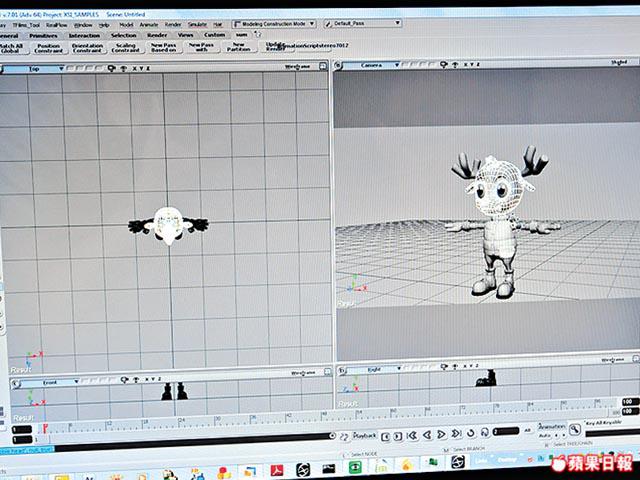
Task: Toggle the audio headphones icon
Action: (x=484, y=432)
